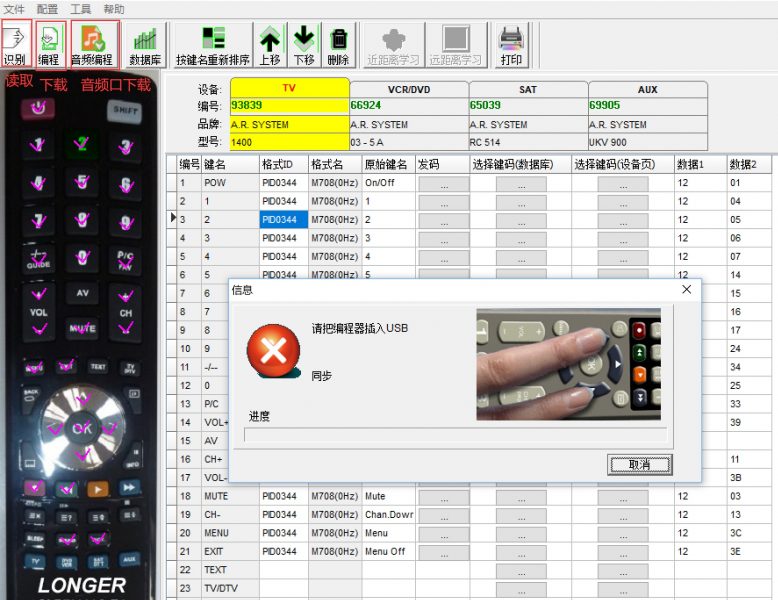Open the 数据库 database icon
The width and height of the screenshot is (778, 600).
tap(146, 44)
